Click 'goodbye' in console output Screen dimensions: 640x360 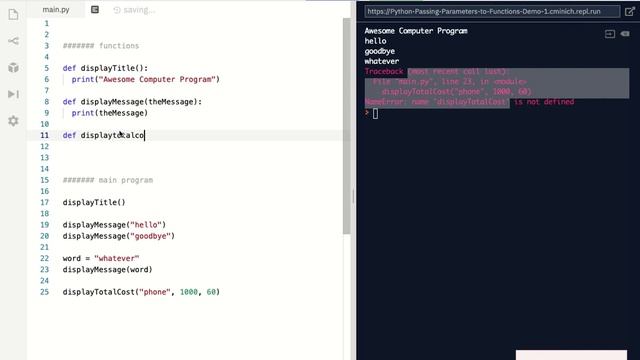(x=380, y=51)
